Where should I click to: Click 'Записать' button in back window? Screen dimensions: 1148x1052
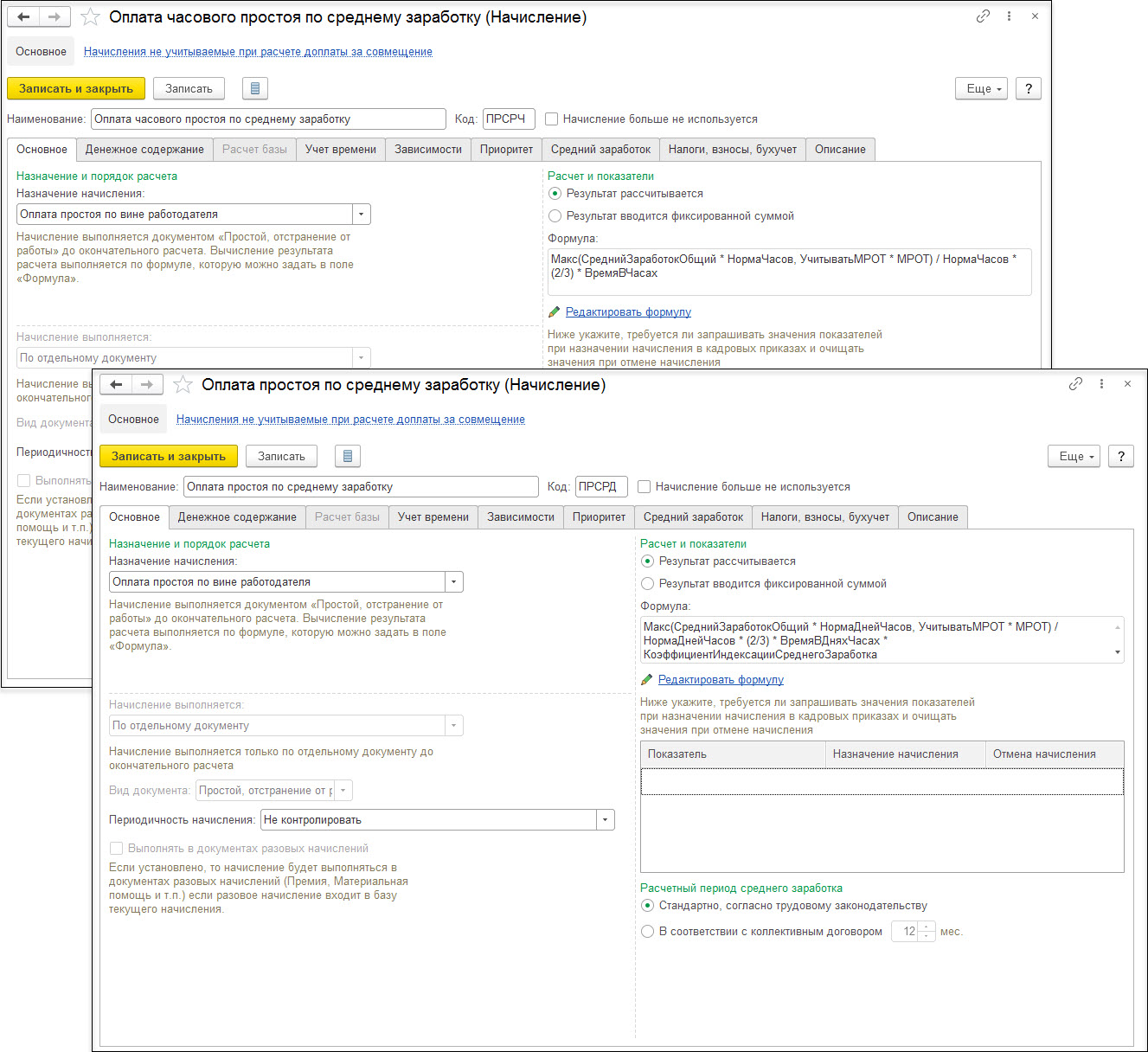[x=189, y=88]
